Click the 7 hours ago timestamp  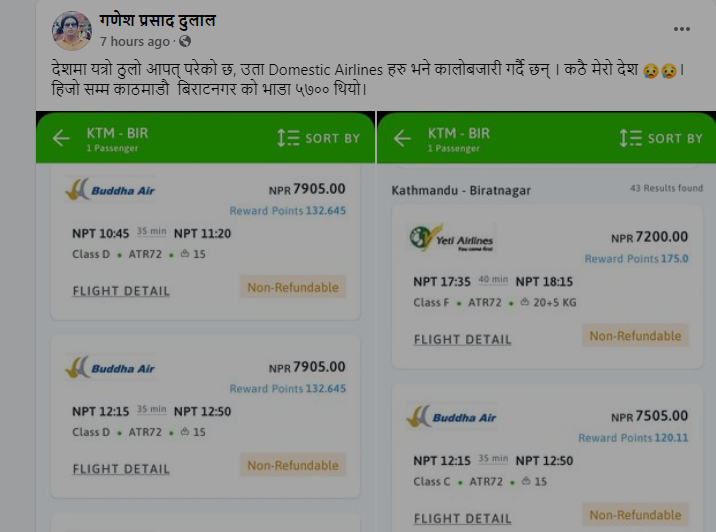pos(135,42)
